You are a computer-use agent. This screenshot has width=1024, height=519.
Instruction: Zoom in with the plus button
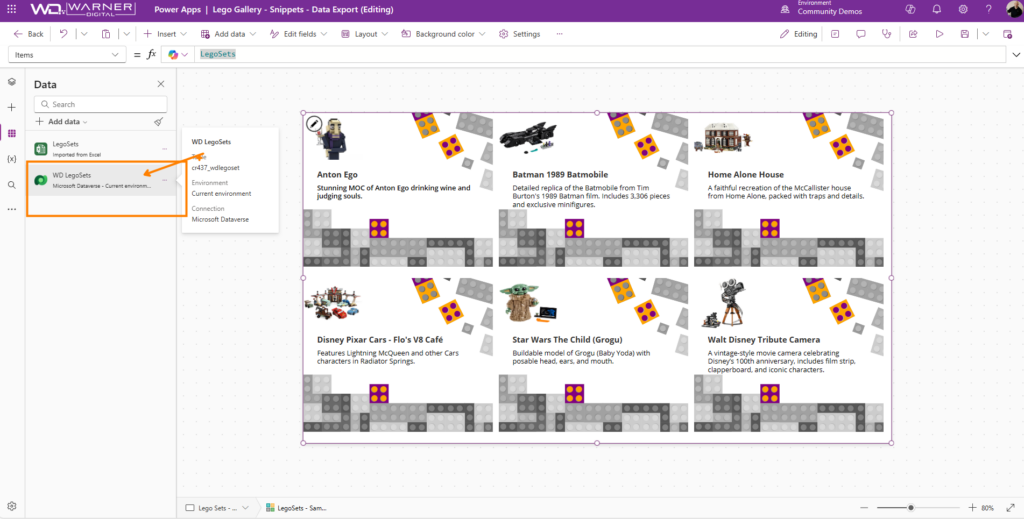pyautogui.click(x=972, y=508)
